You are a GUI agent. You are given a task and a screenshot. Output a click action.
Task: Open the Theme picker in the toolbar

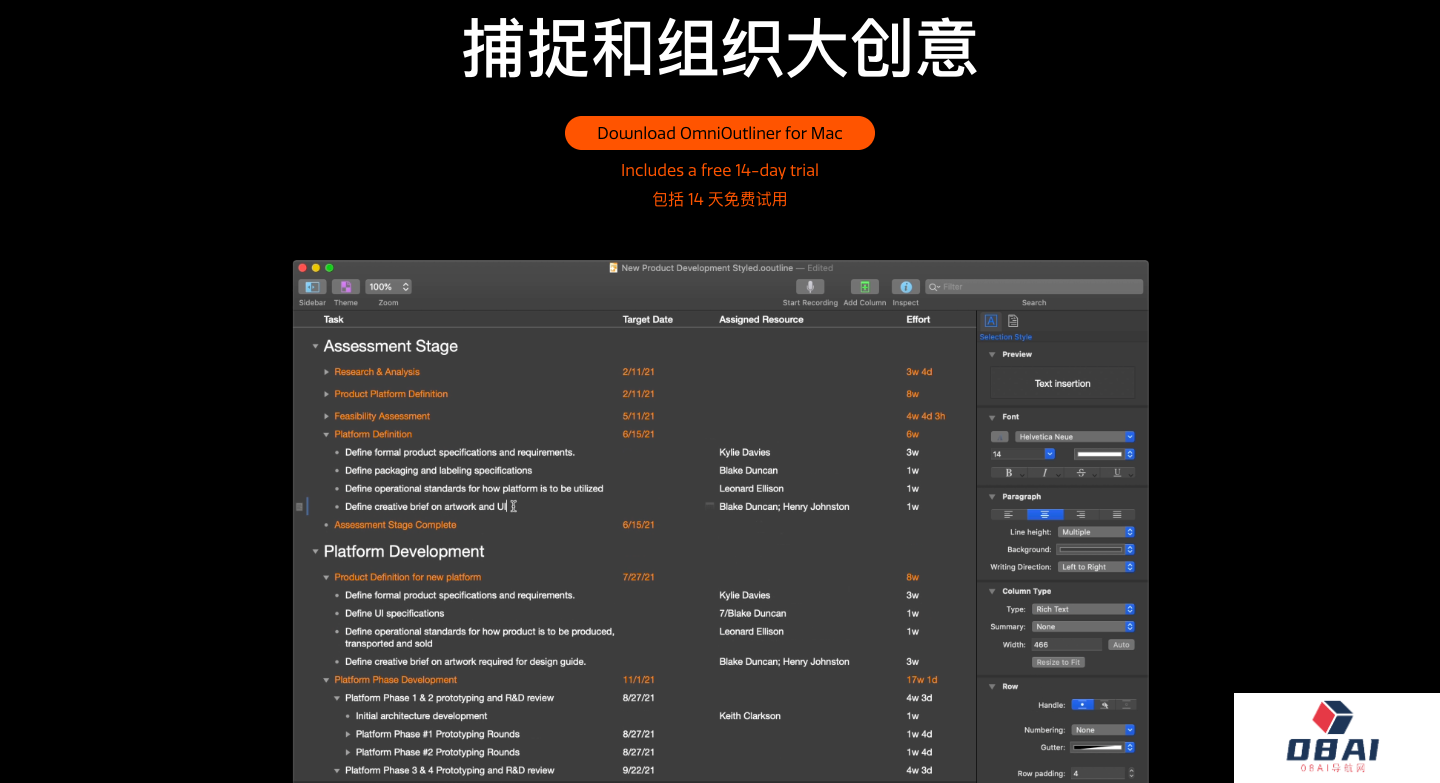coord(345,287)
